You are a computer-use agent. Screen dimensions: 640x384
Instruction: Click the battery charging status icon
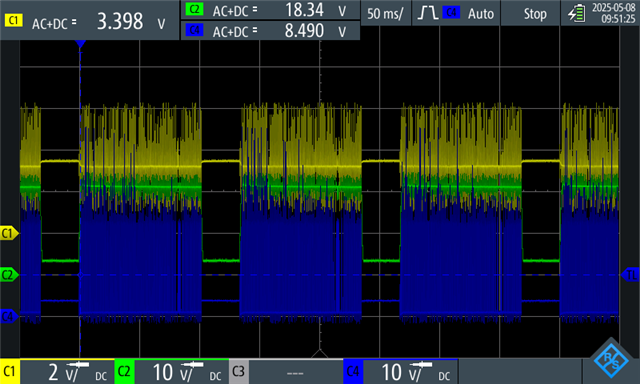(577, 13)
